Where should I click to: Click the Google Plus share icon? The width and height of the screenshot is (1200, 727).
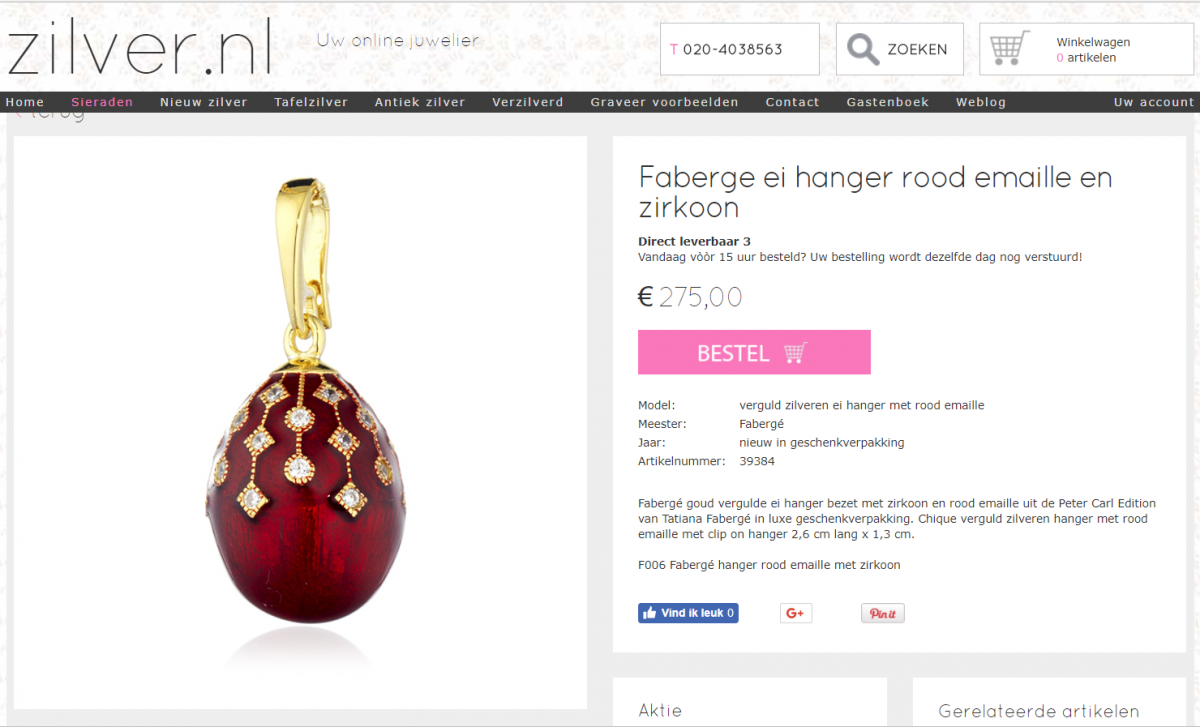(x=796, y=613)
